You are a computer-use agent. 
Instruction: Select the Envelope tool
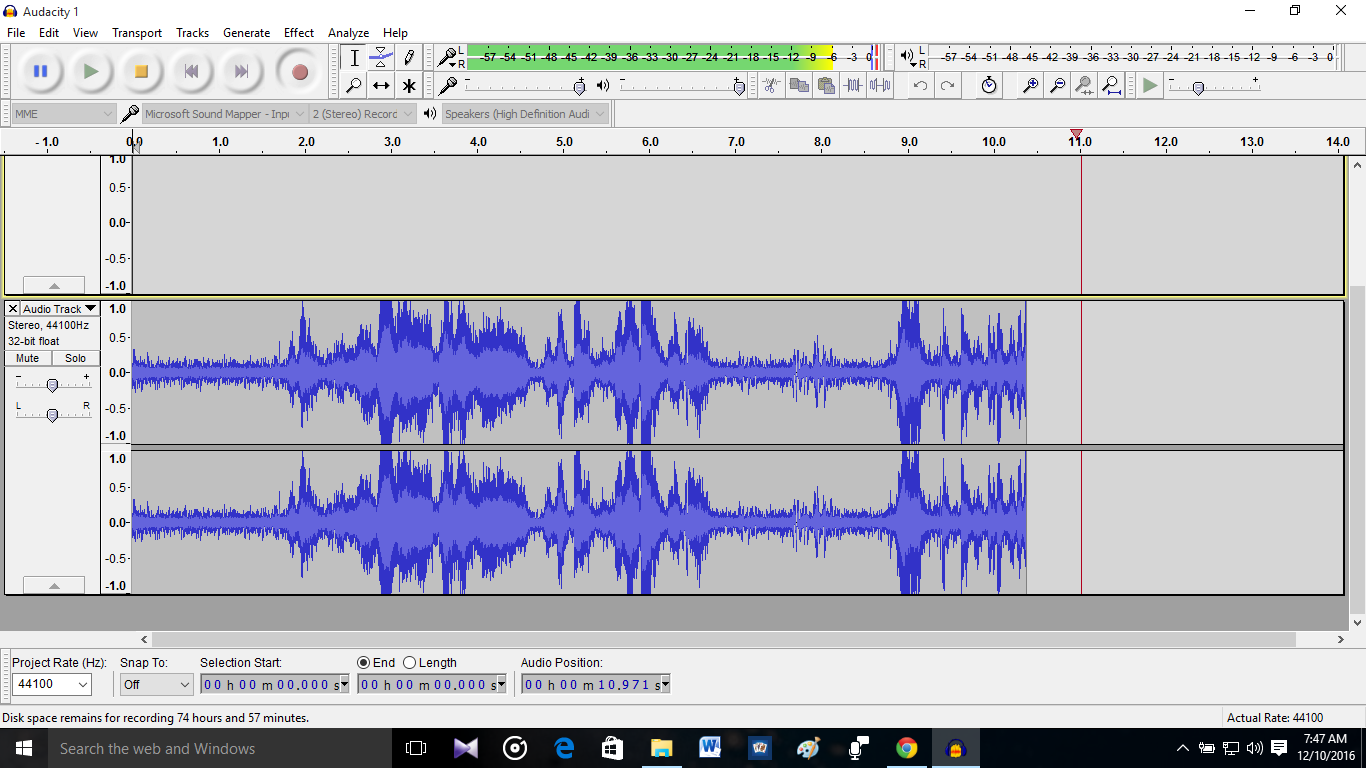(381, 57)
